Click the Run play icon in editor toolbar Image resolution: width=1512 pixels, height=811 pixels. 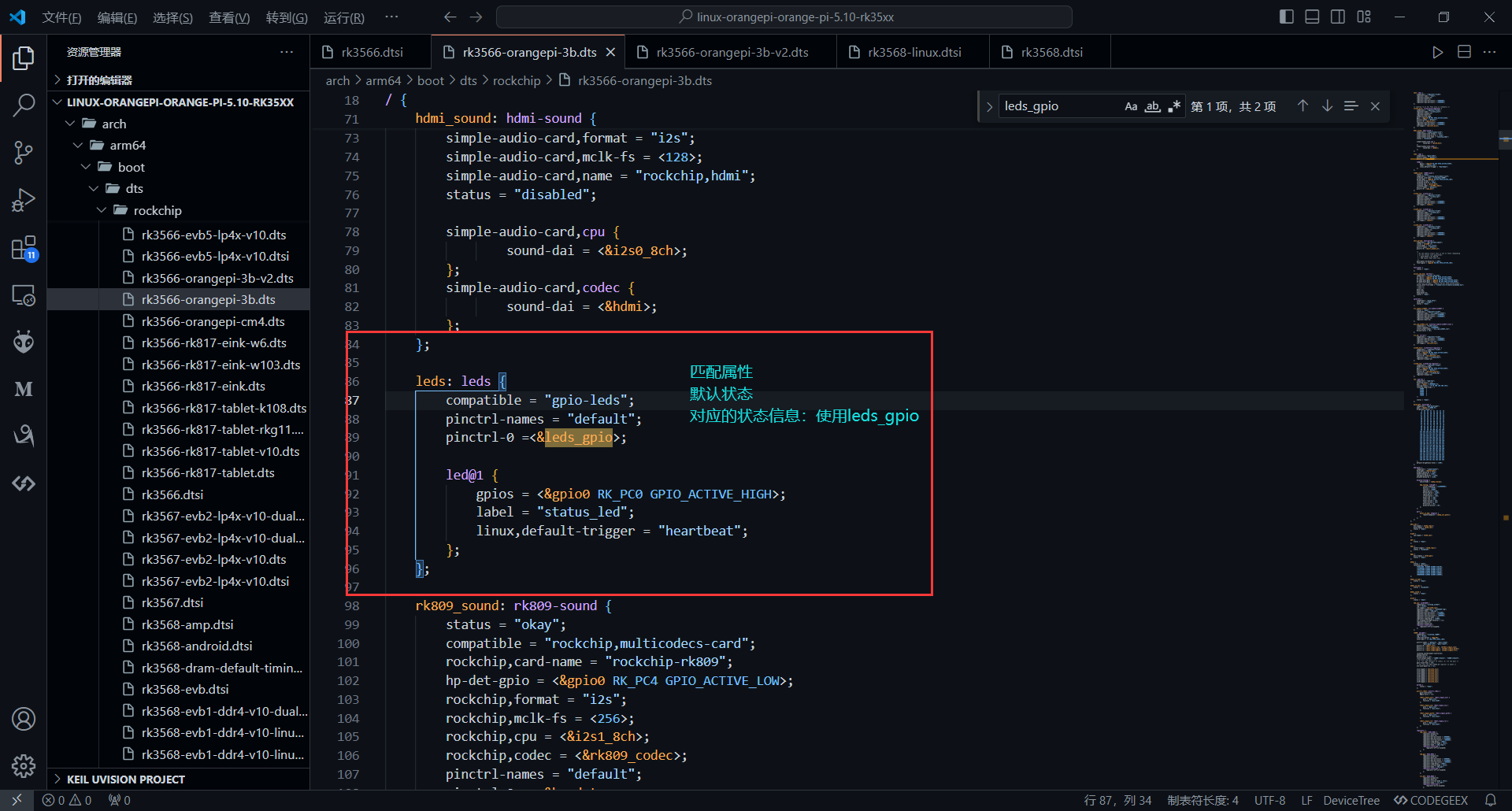tap(1437, 52)
